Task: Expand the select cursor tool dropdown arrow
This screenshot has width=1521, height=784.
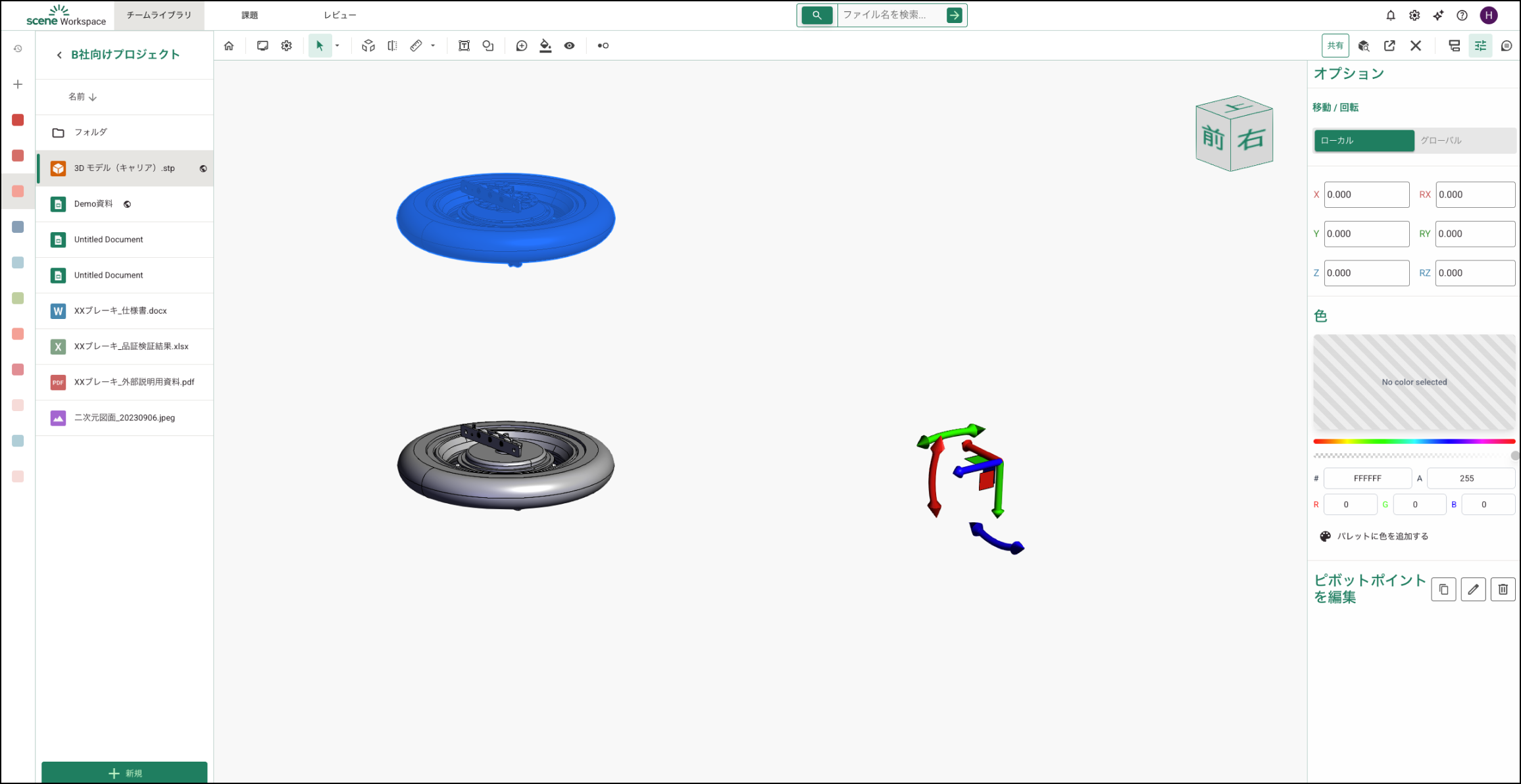Action: pyautogui.click(x=337, y=45)
